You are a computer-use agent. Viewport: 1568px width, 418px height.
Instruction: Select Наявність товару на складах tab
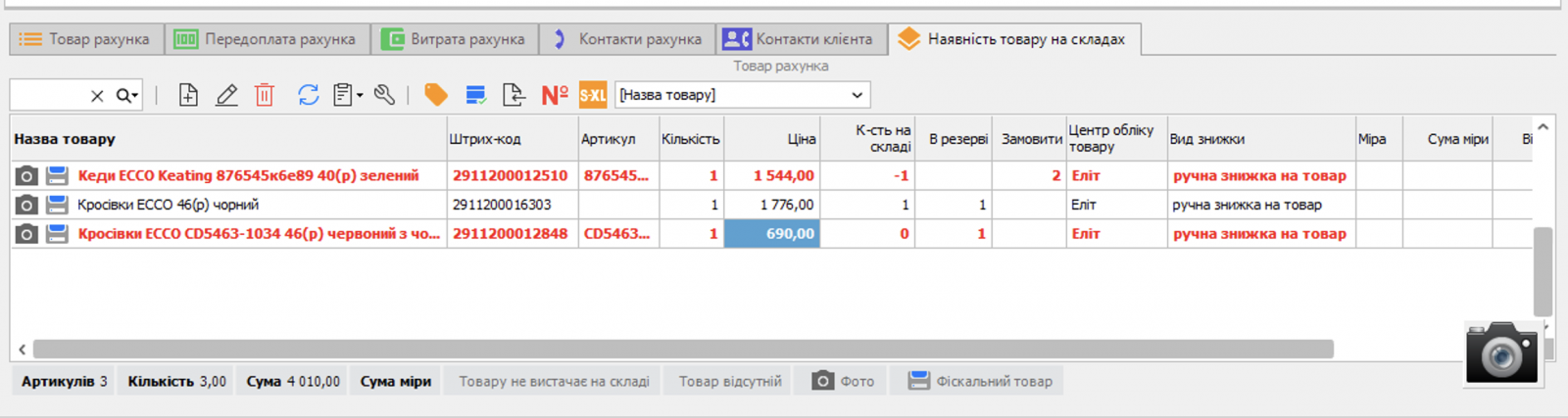tap(1013, 39)
